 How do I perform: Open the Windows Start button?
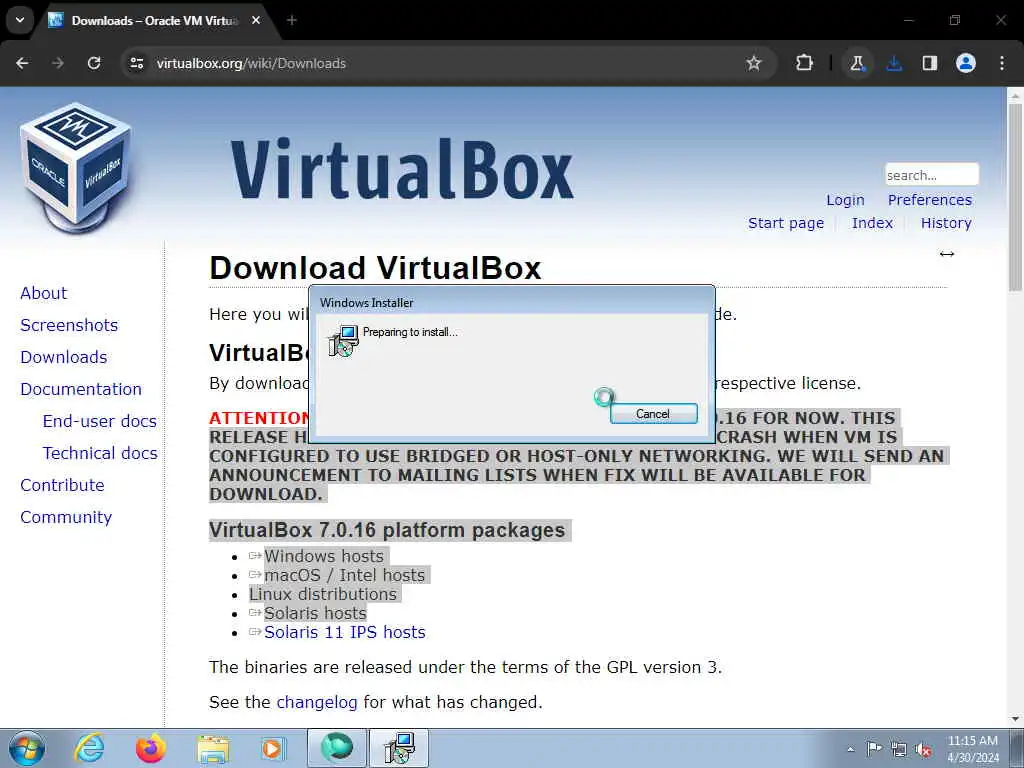pos(27,748)
